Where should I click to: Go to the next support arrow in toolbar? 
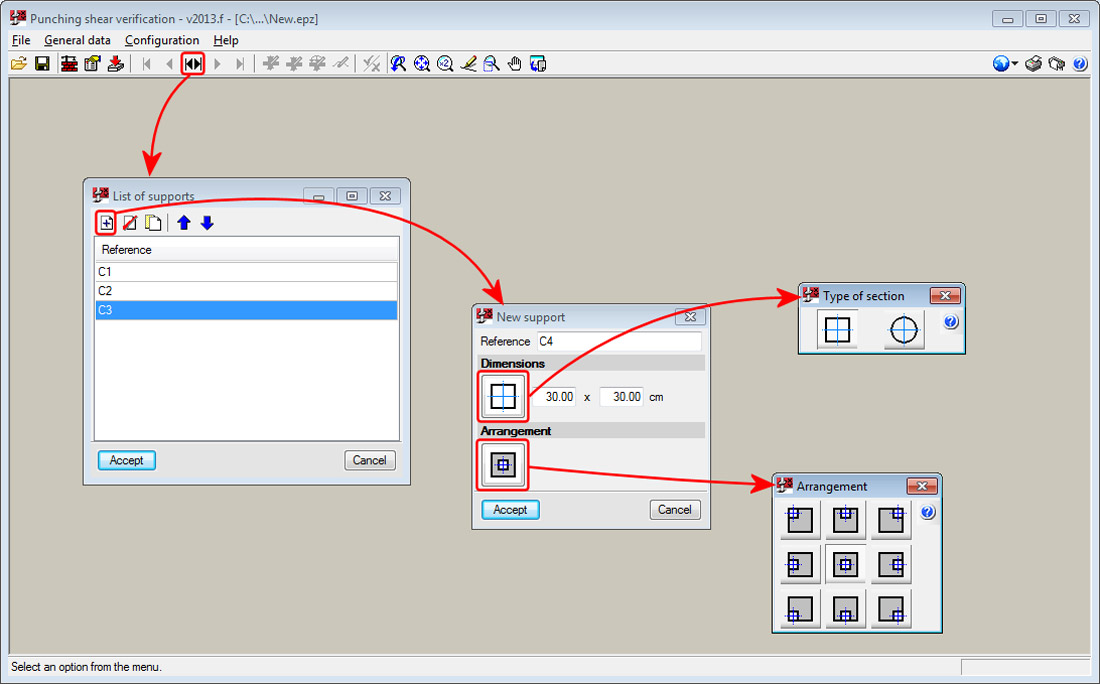(217, 64)
